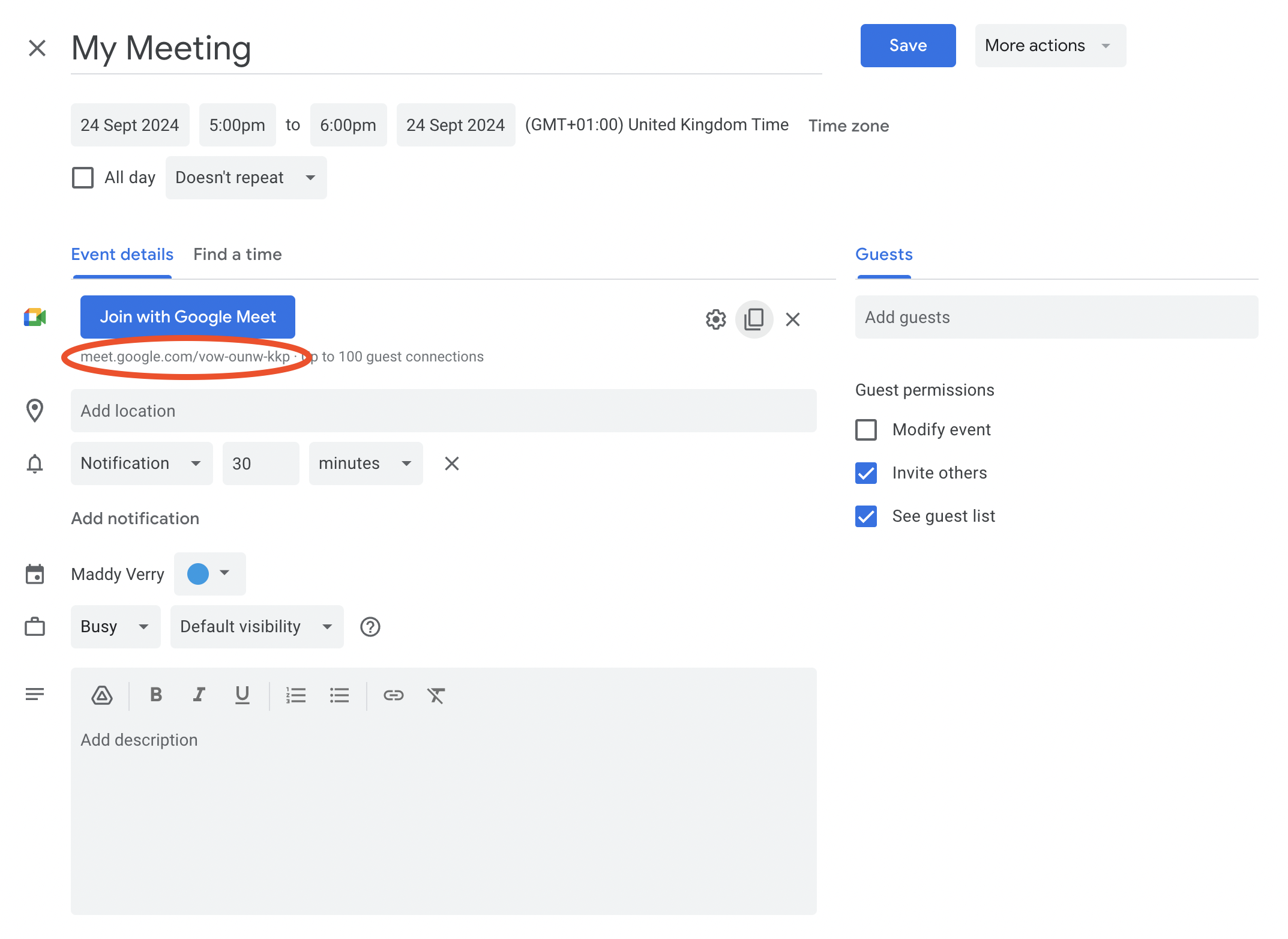Click the Google Meet logo icon

tap(35, 317)
